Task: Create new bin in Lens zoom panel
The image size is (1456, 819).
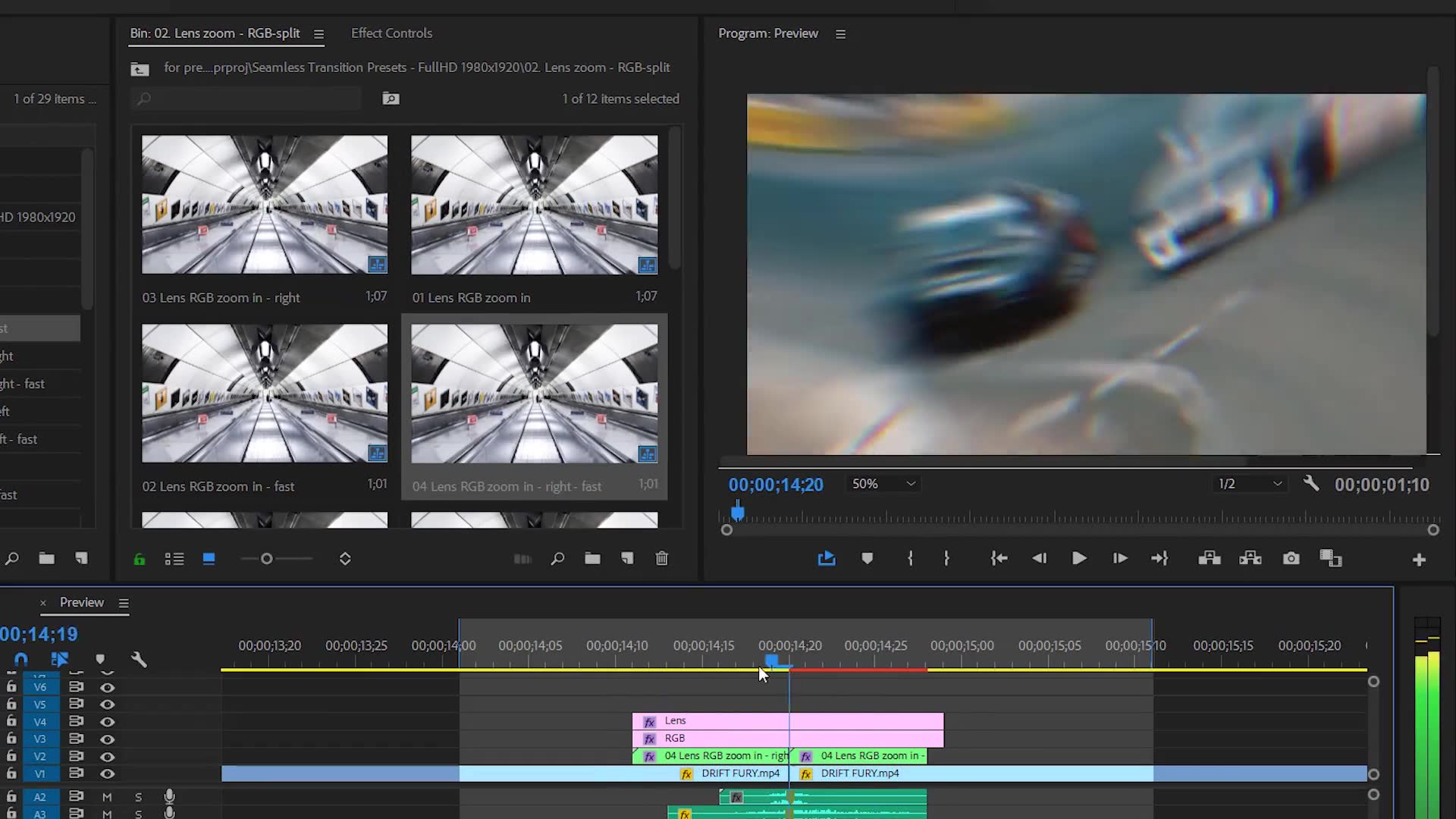Action: [x=592, y=560]
